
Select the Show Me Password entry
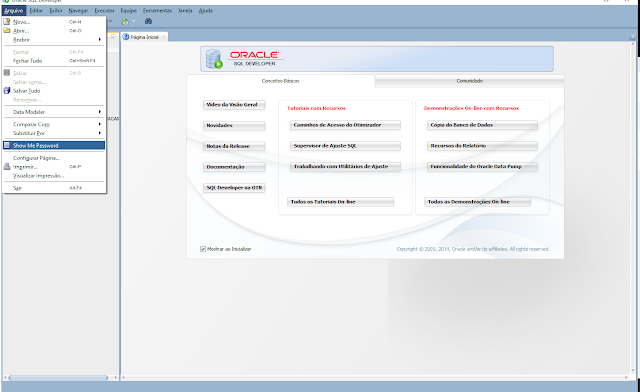pos(53,145)
